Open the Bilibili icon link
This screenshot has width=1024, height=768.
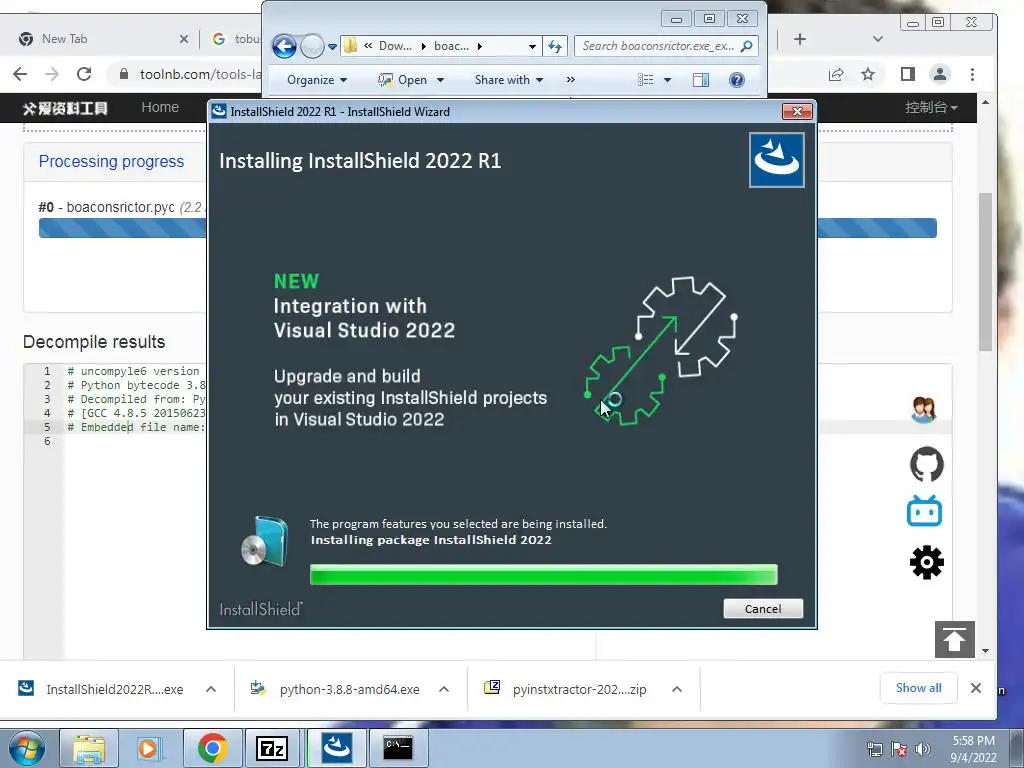pos(924,511)
